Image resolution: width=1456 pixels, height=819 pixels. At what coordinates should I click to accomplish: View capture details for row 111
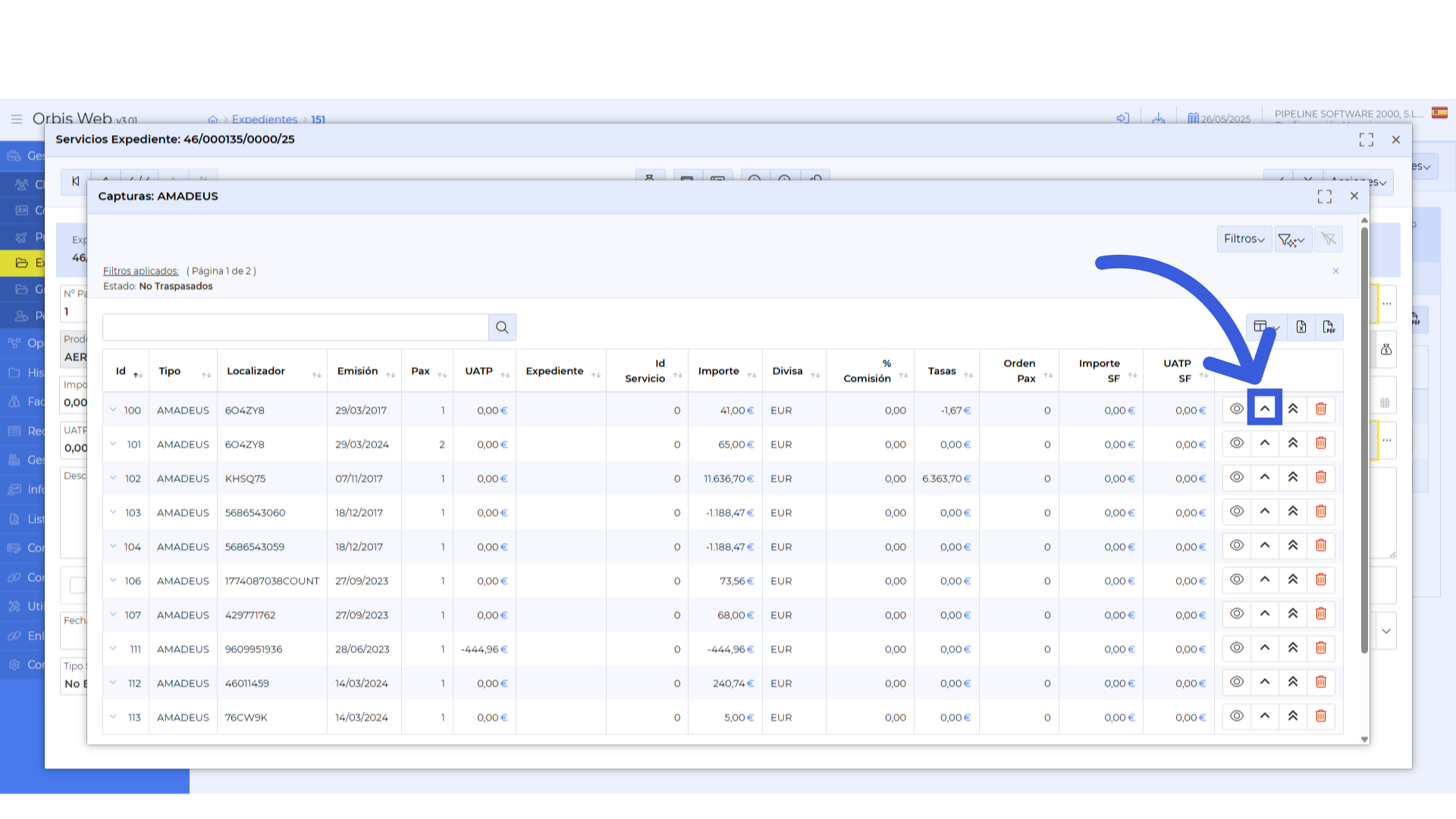1236,648
